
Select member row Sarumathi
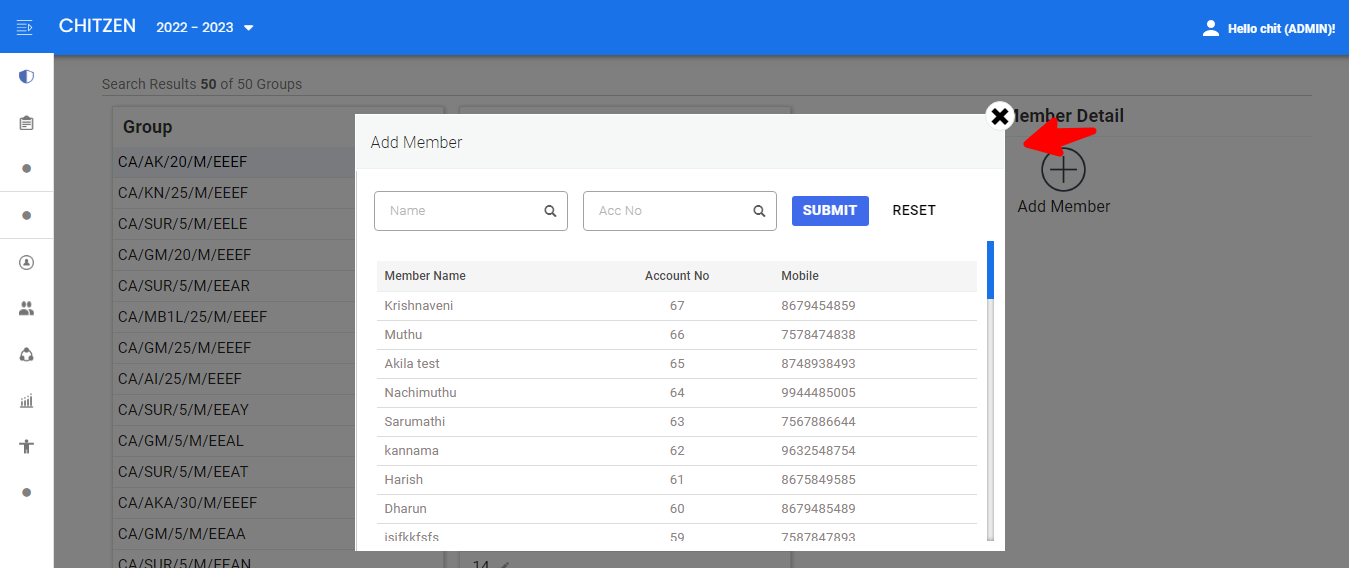[677, 422]
